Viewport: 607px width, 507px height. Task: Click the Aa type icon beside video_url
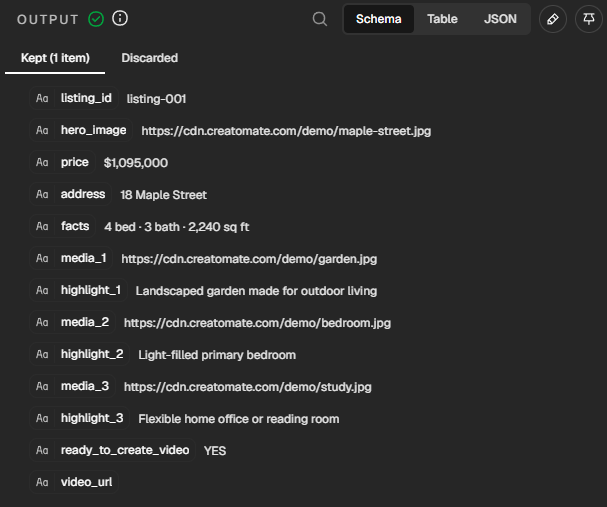tap(42, 482)
